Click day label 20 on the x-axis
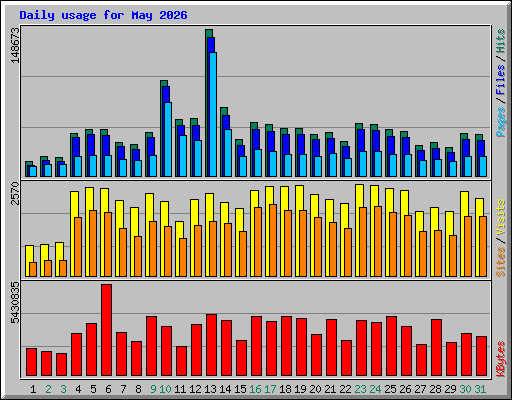Screen dimensions: 512x400 click(315, 389)
